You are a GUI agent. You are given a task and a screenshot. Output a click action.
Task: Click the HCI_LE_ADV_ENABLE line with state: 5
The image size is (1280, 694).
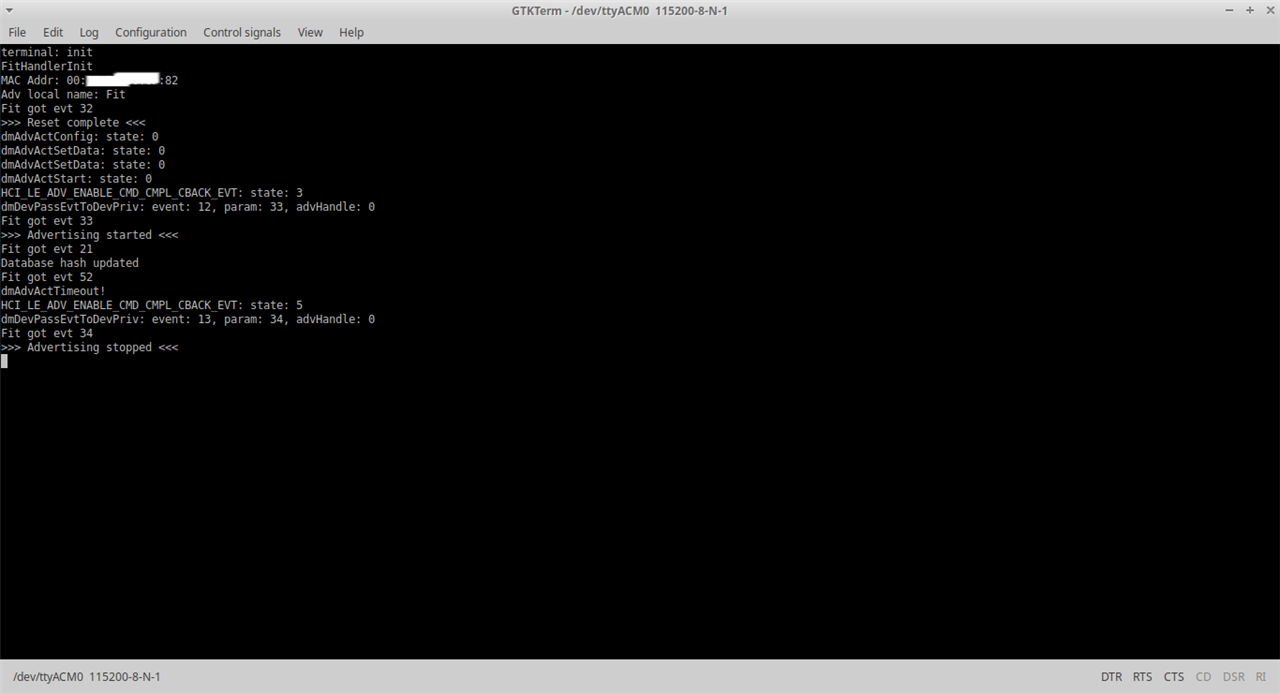[x=152, y=305]
